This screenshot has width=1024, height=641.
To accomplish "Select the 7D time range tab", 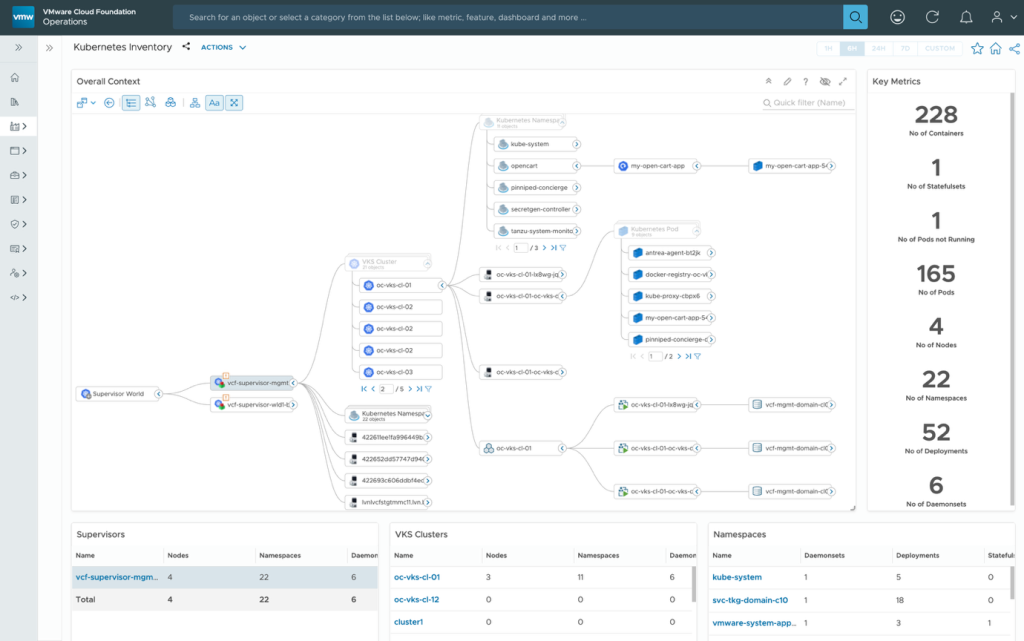I will coord(905,48).
